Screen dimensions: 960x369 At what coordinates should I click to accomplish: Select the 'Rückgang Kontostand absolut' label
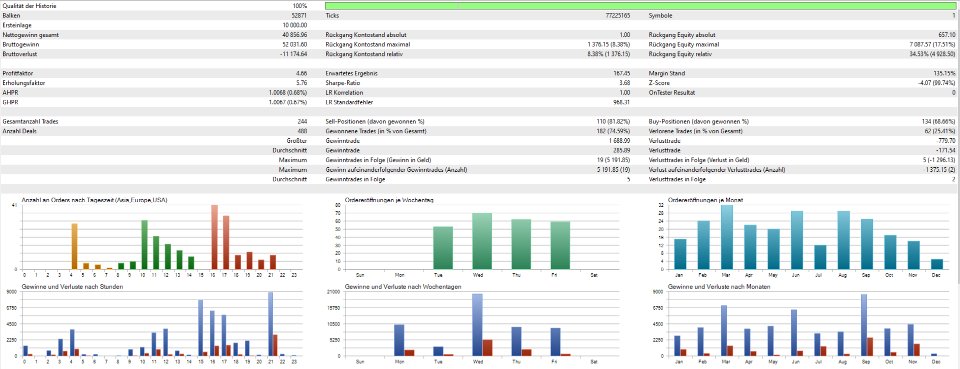pyautogui.click(x=366, y=35)
